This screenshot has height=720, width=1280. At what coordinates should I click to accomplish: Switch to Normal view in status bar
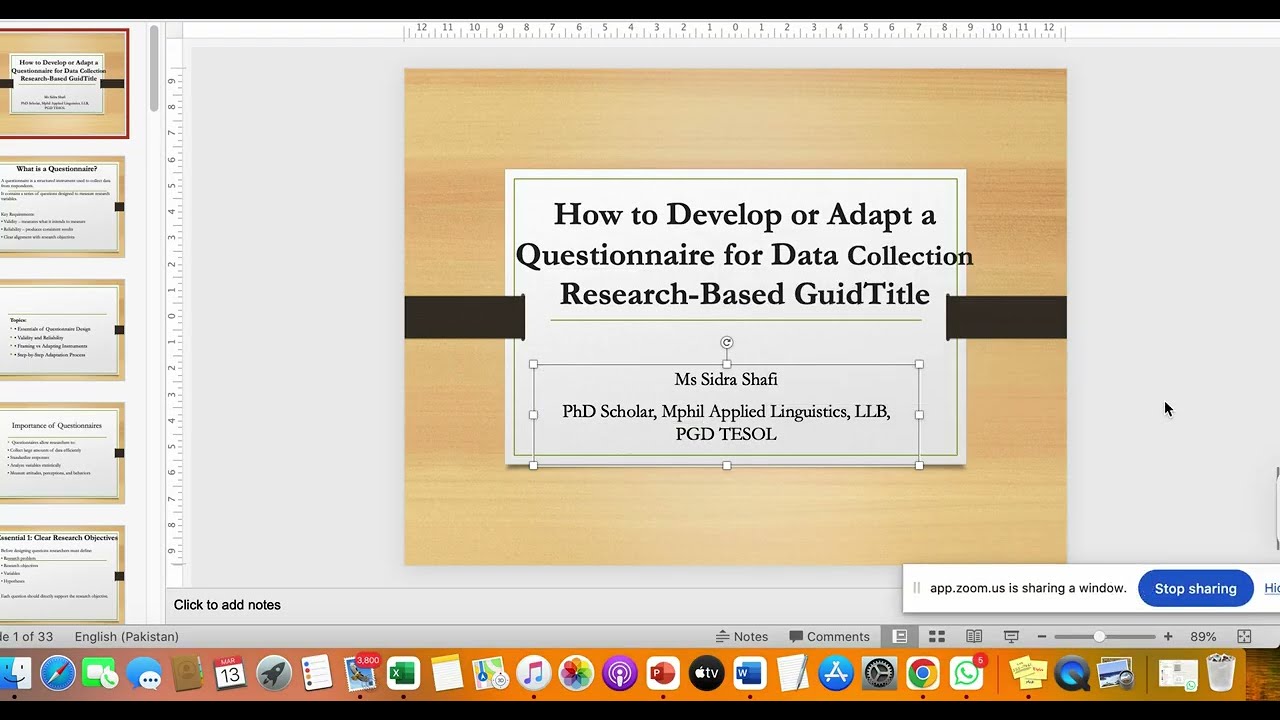click(900, 636)
